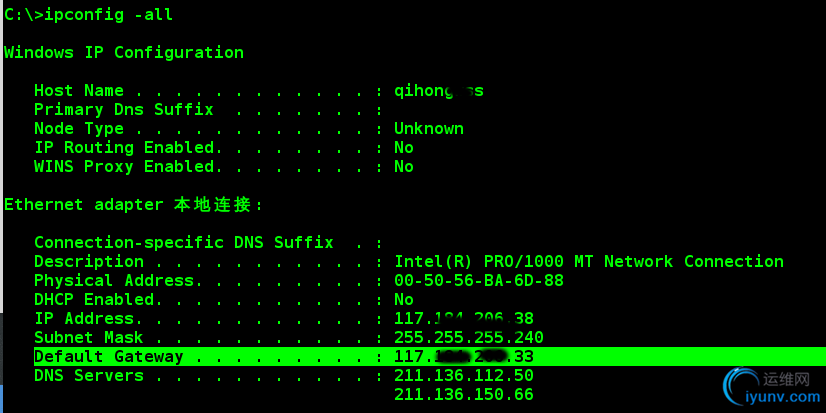The width and height of the screenshot is (826, 413).
Task: Click the IP Address value
Action: click(x=463, y=318)
